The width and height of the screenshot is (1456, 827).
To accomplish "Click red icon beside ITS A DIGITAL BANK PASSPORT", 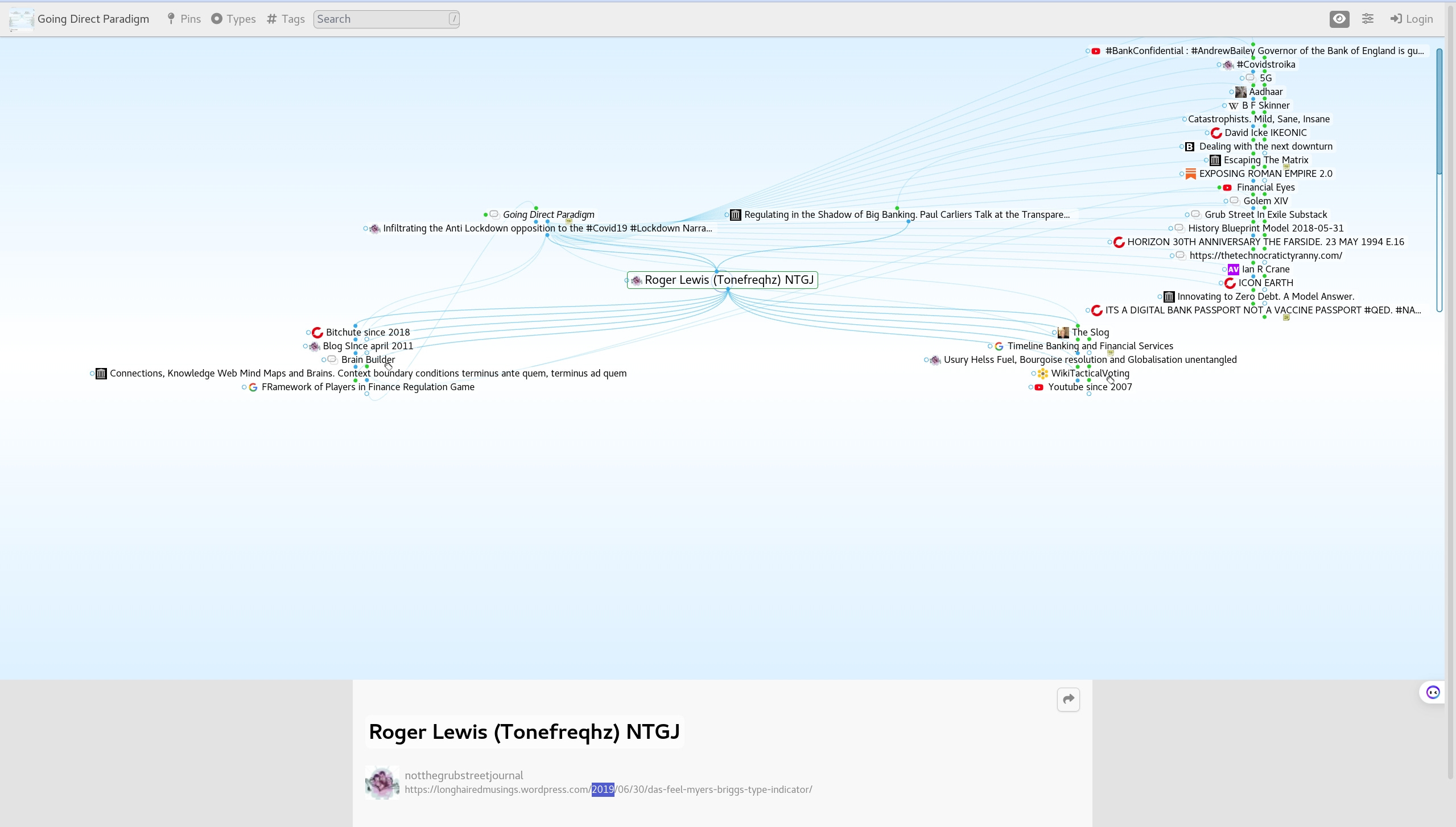I will [x=1097, y=311].
